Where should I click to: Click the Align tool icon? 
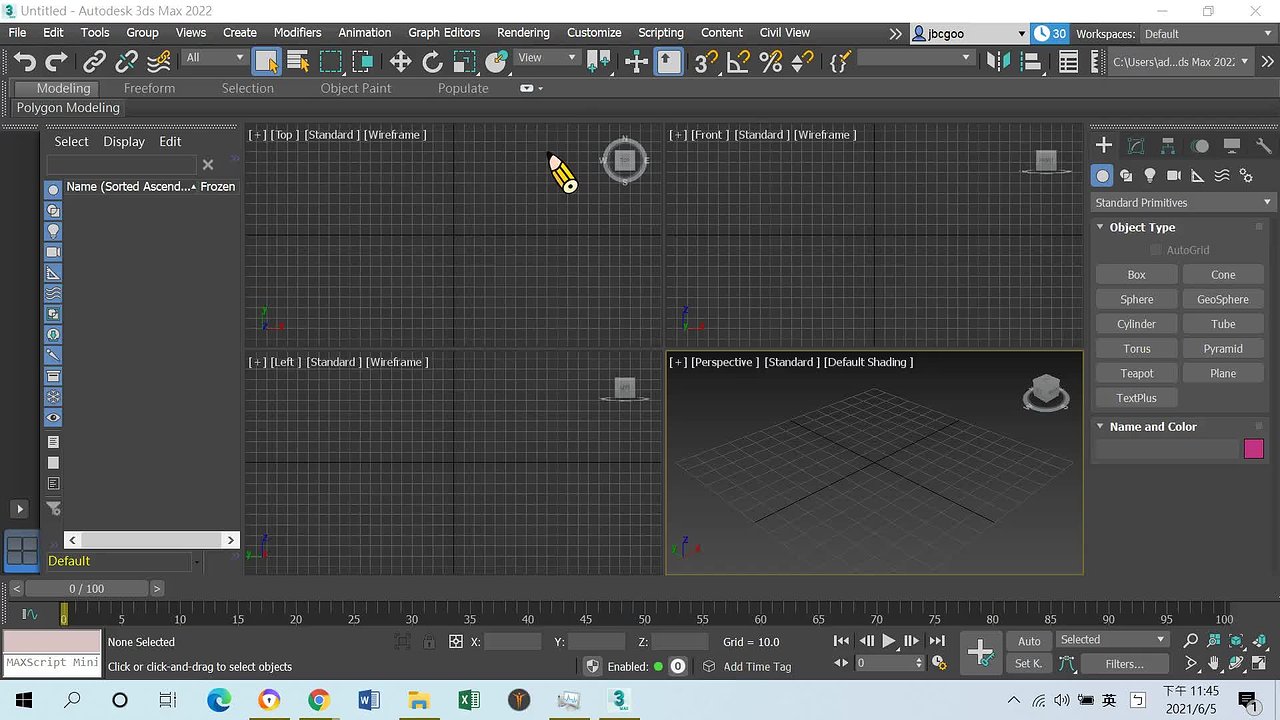click(x=1030, y=62)
